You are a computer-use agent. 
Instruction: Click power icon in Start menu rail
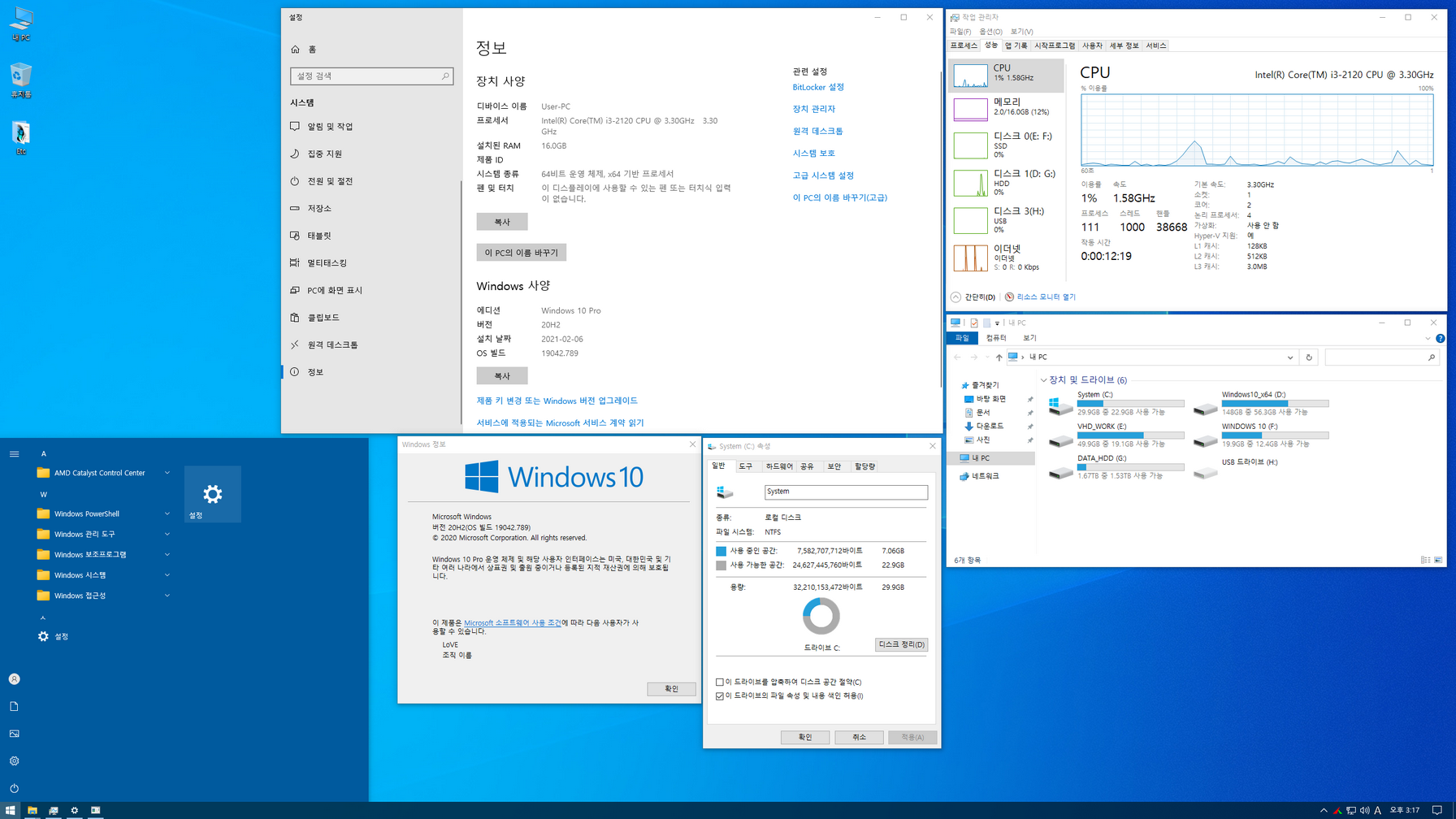click(14, 788)
